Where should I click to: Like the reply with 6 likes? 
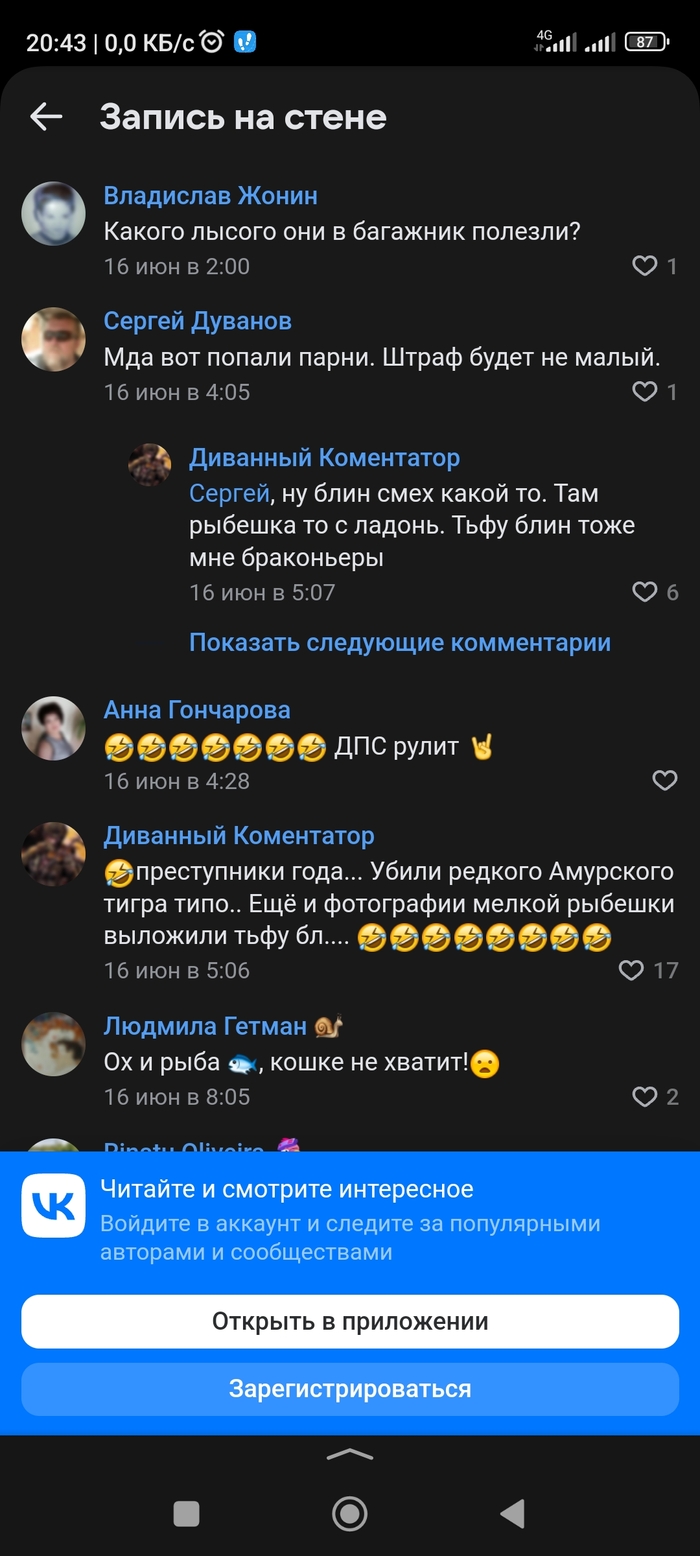point(644,592)
